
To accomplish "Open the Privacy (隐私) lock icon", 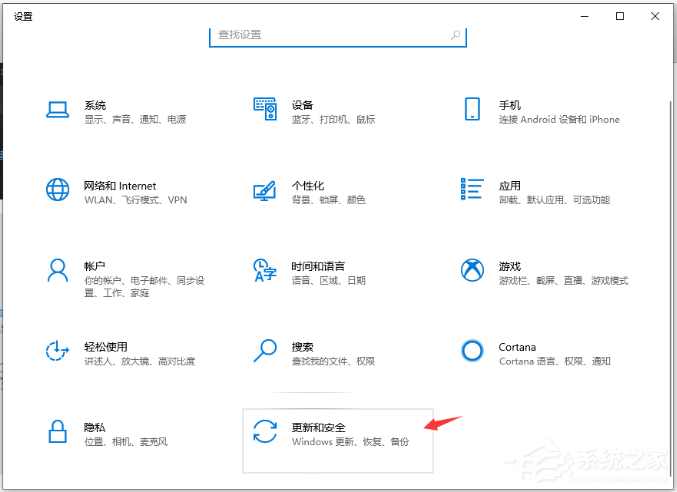I will tap(57, 432).
